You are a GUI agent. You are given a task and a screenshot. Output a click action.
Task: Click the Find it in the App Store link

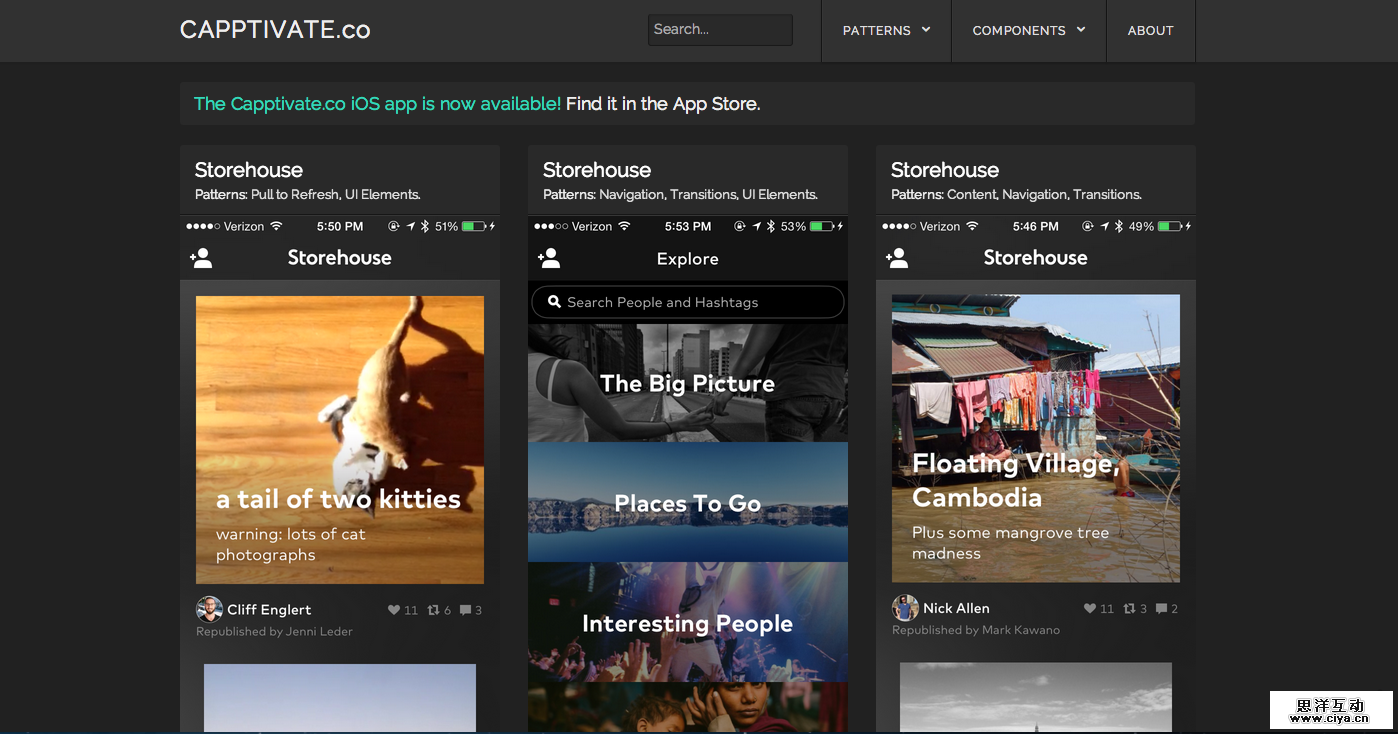[662, 103]
